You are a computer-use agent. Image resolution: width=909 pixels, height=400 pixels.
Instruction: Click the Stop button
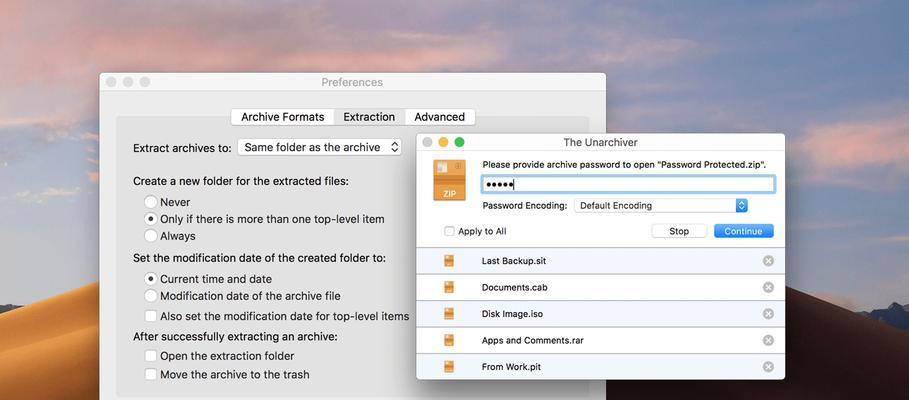[x=679, y=231]
